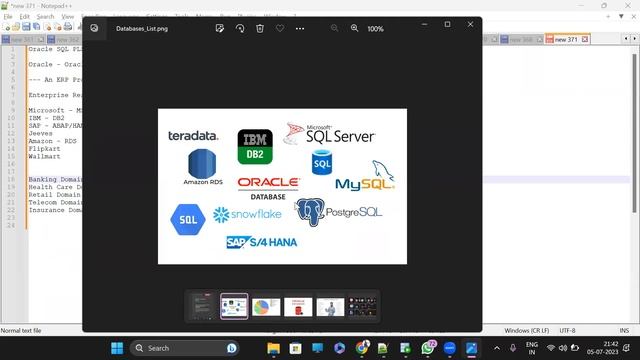640x360 pixels.
Task: Zoom out of the image in Photos
Action: (334, 28)
